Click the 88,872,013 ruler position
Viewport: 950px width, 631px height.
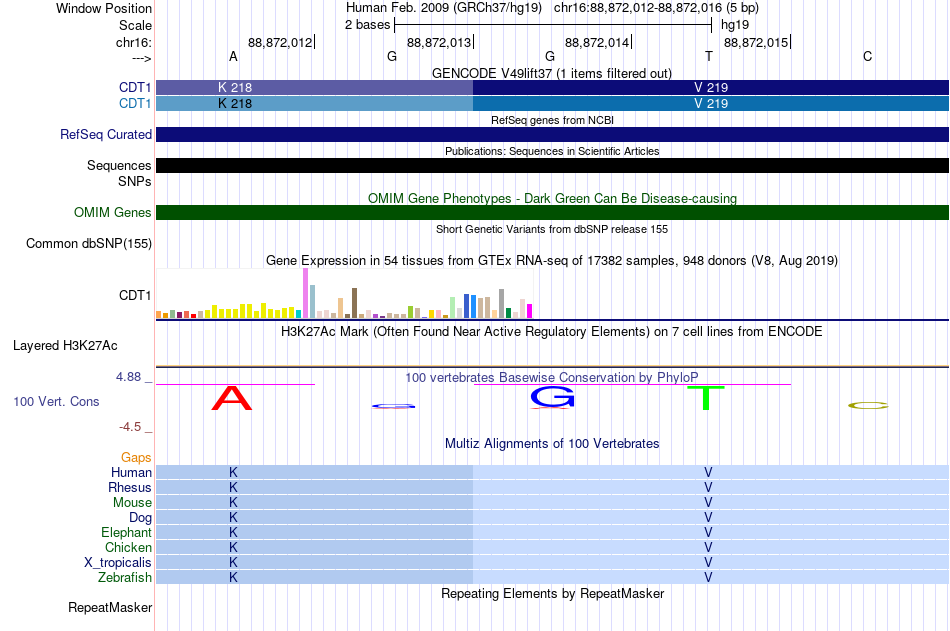(x=439, y=42)
